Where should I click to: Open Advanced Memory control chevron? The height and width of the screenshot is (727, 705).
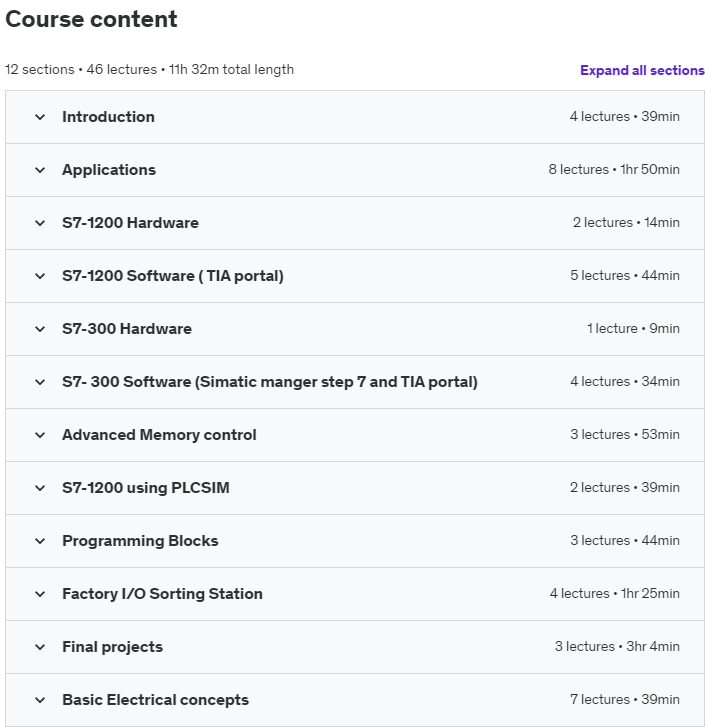(x=40, y=435)
